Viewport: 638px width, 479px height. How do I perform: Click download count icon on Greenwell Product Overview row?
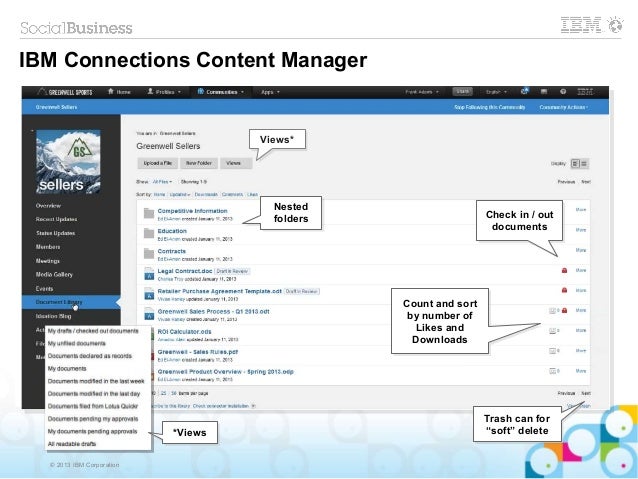pos(552,371)
